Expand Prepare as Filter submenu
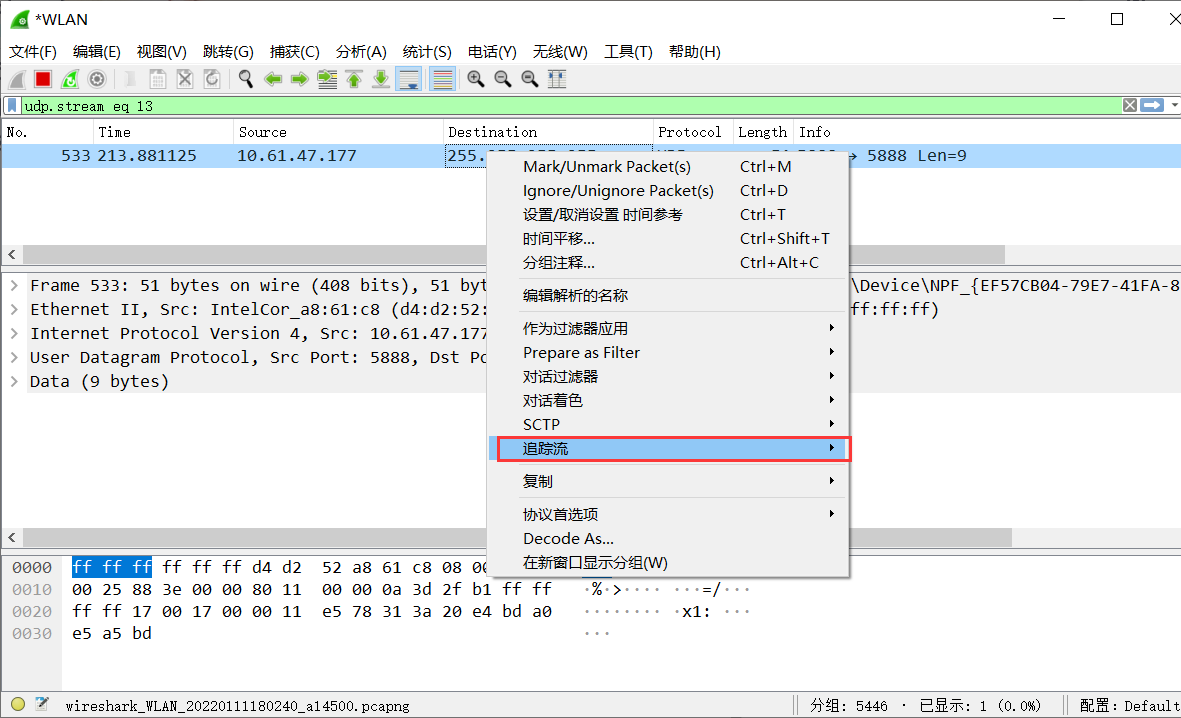The height and width of the screenshot is (718, 1181). (668, 353)
